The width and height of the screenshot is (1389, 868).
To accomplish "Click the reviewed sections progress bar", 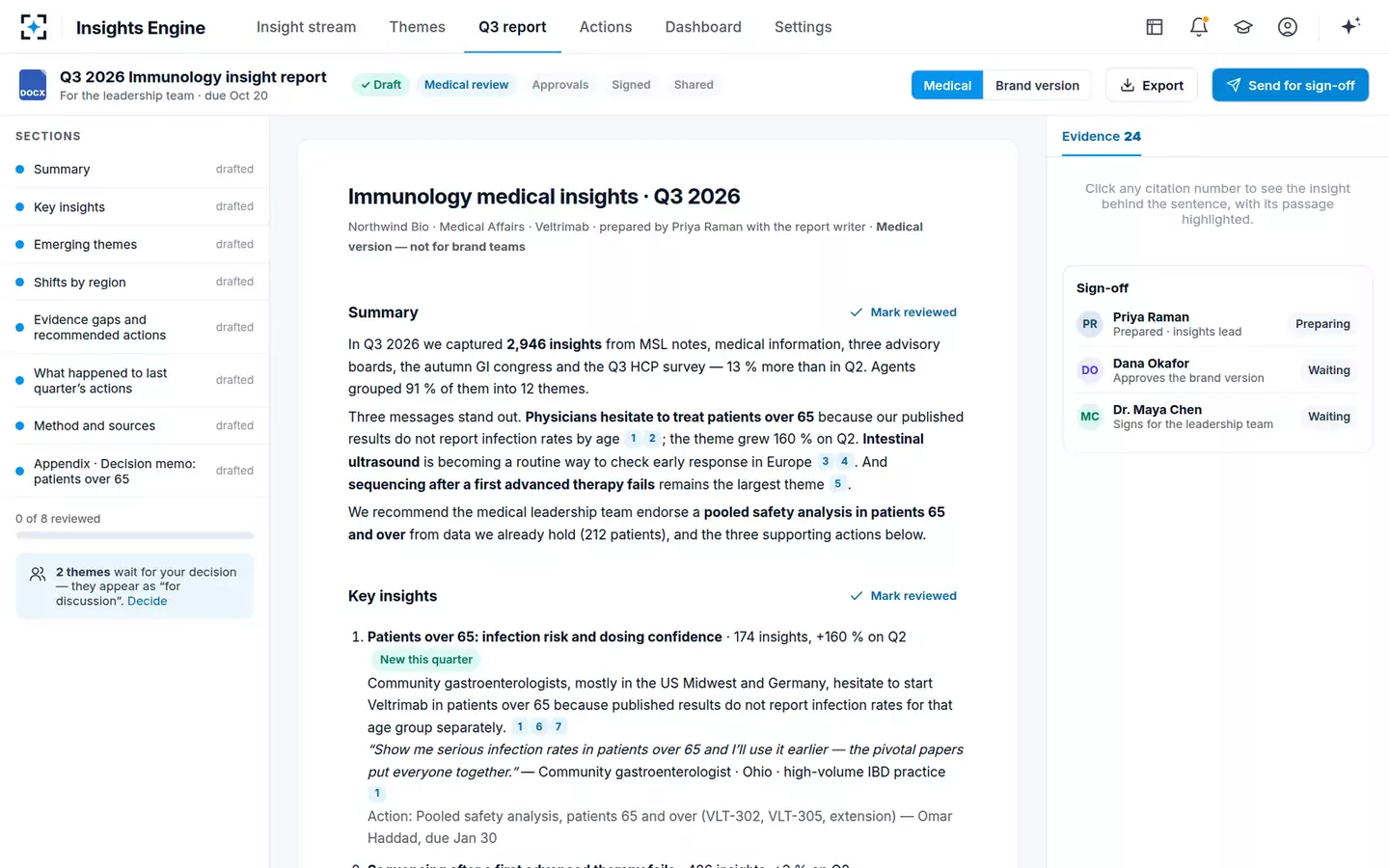I will tap(135, 535).
